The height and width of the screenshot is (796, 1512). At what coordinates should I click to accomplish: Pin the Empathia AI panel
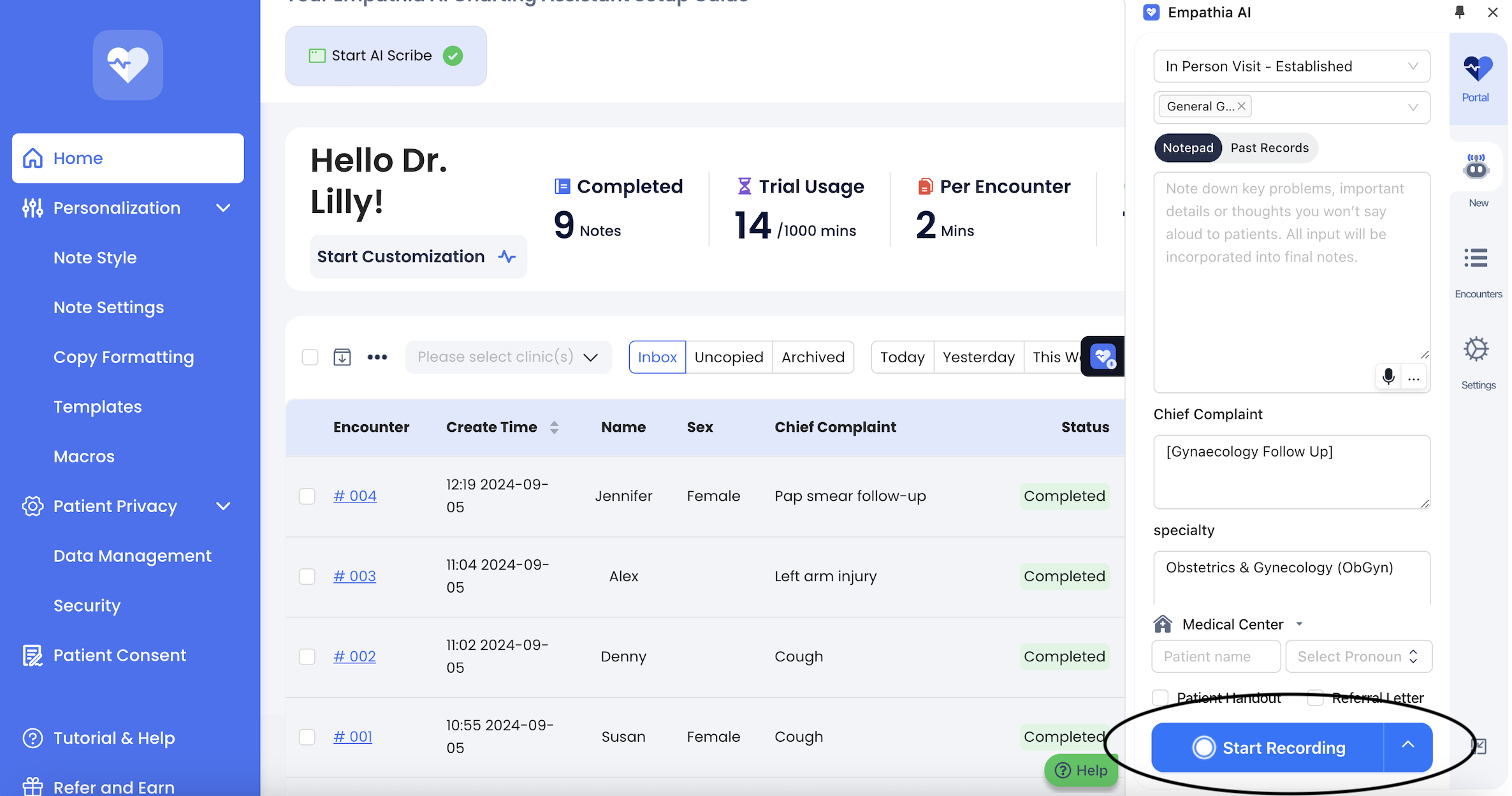pos(1459,12)
